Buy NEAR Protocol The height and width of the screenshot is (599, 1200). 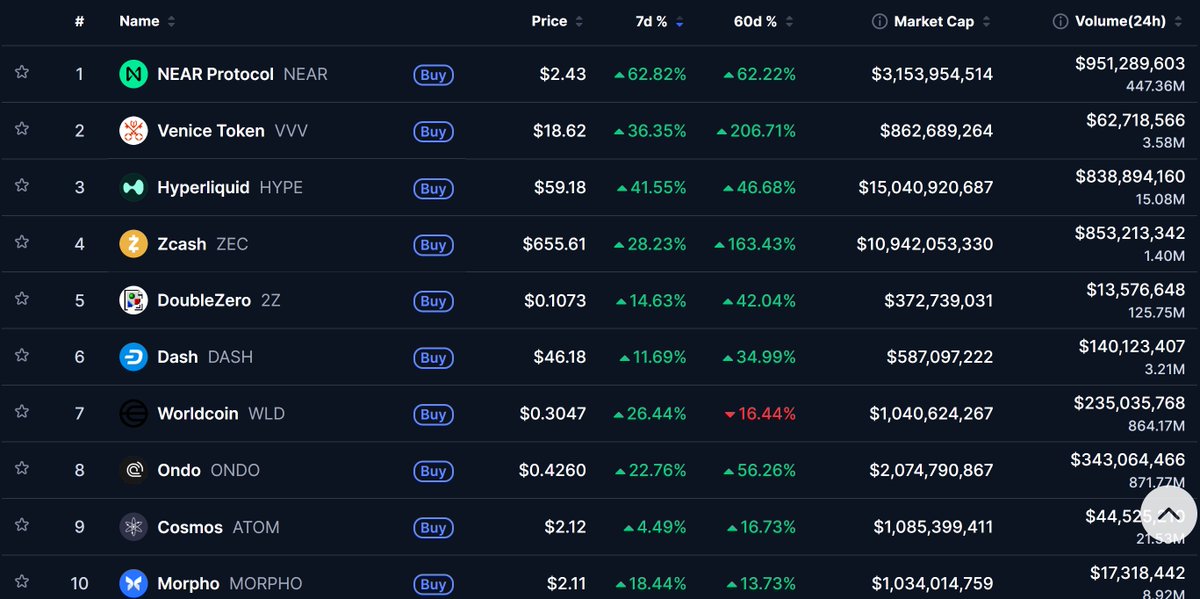point(433,75)
